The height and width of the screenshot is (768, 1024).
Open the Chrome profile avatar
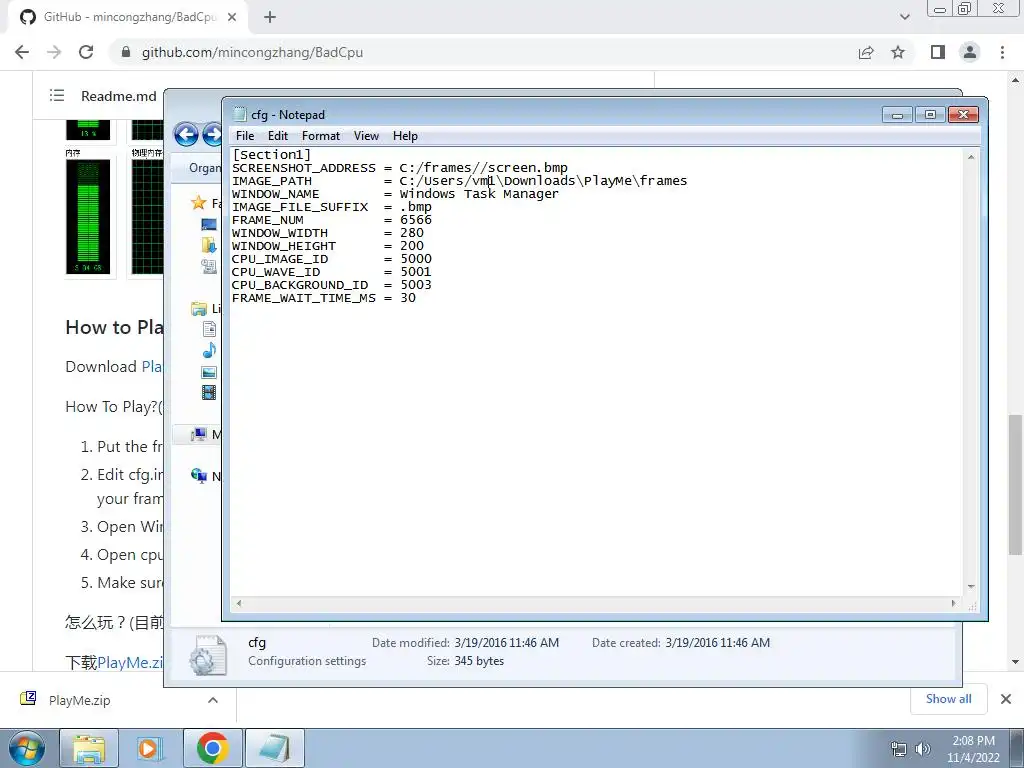pos(970,52)
